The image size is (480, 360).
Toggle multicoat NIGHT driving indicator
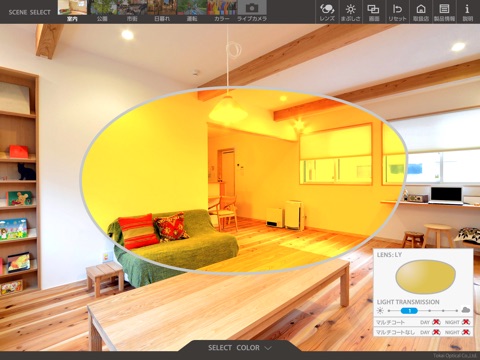(466, 322)
